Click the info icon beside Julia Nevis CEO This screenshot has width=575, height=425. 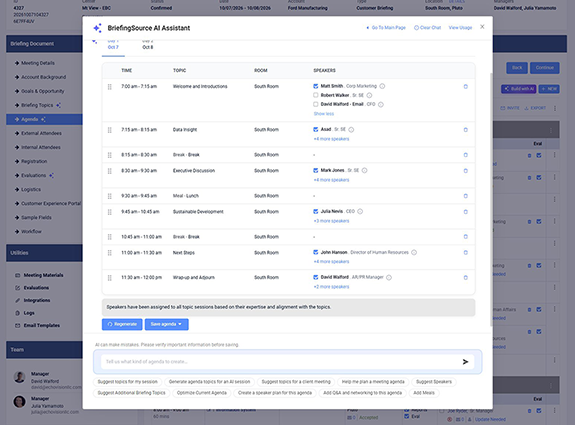pos(360,211)
